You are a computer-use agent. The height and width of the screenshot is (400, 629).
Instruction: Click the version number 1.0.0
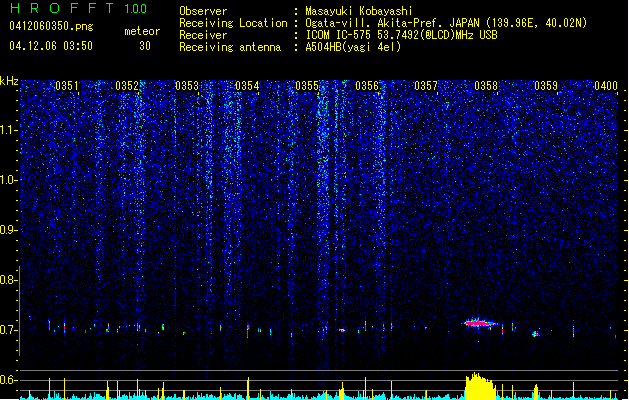[135, 8]
